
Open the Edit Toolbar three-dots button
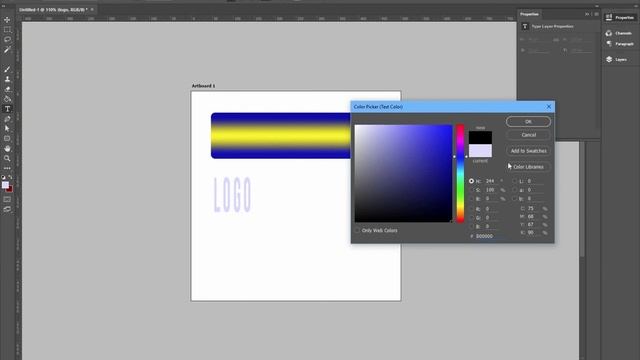point(7,168)
